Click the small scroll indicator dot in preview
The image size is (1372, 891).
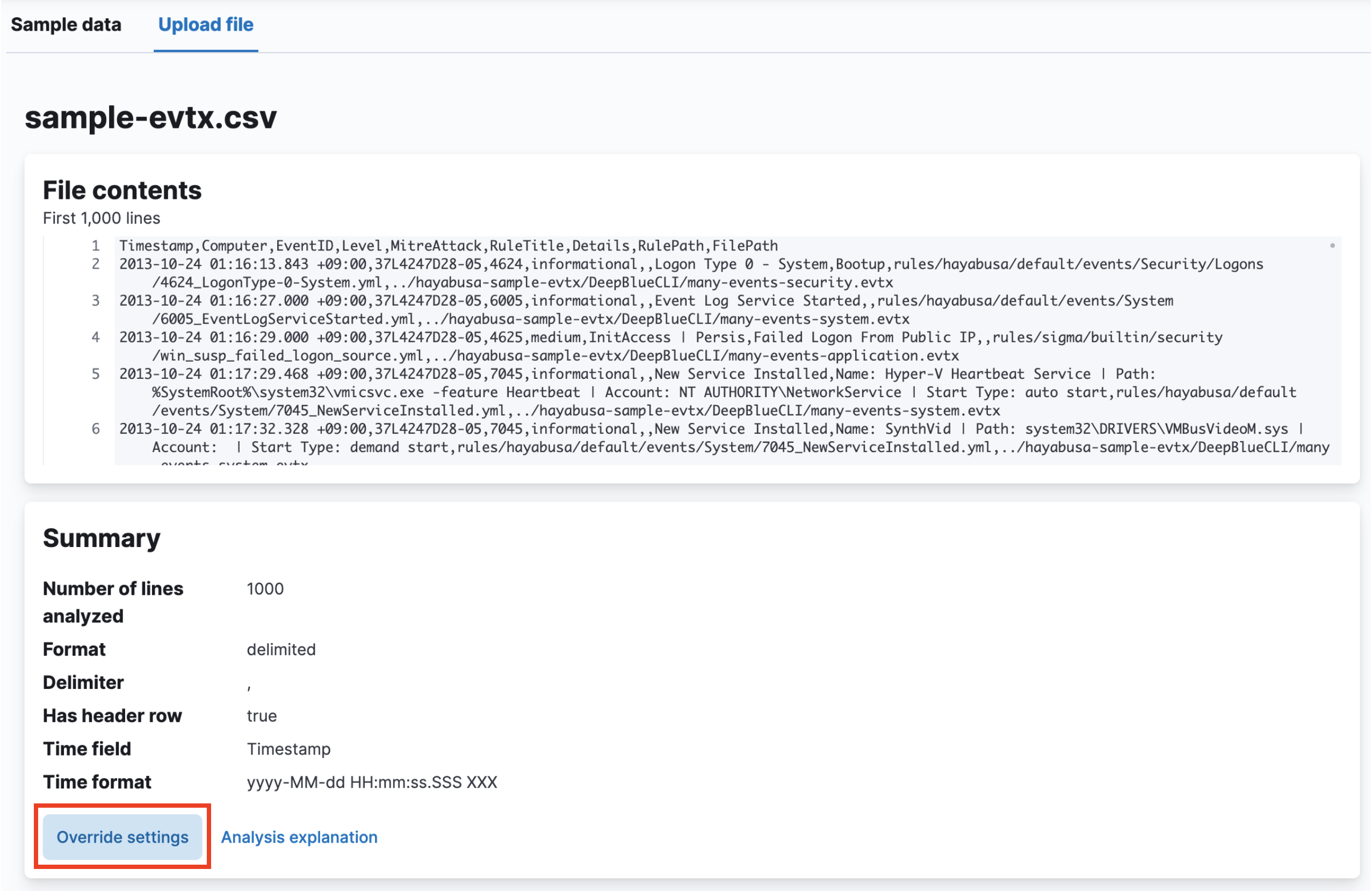[1332, 246]
